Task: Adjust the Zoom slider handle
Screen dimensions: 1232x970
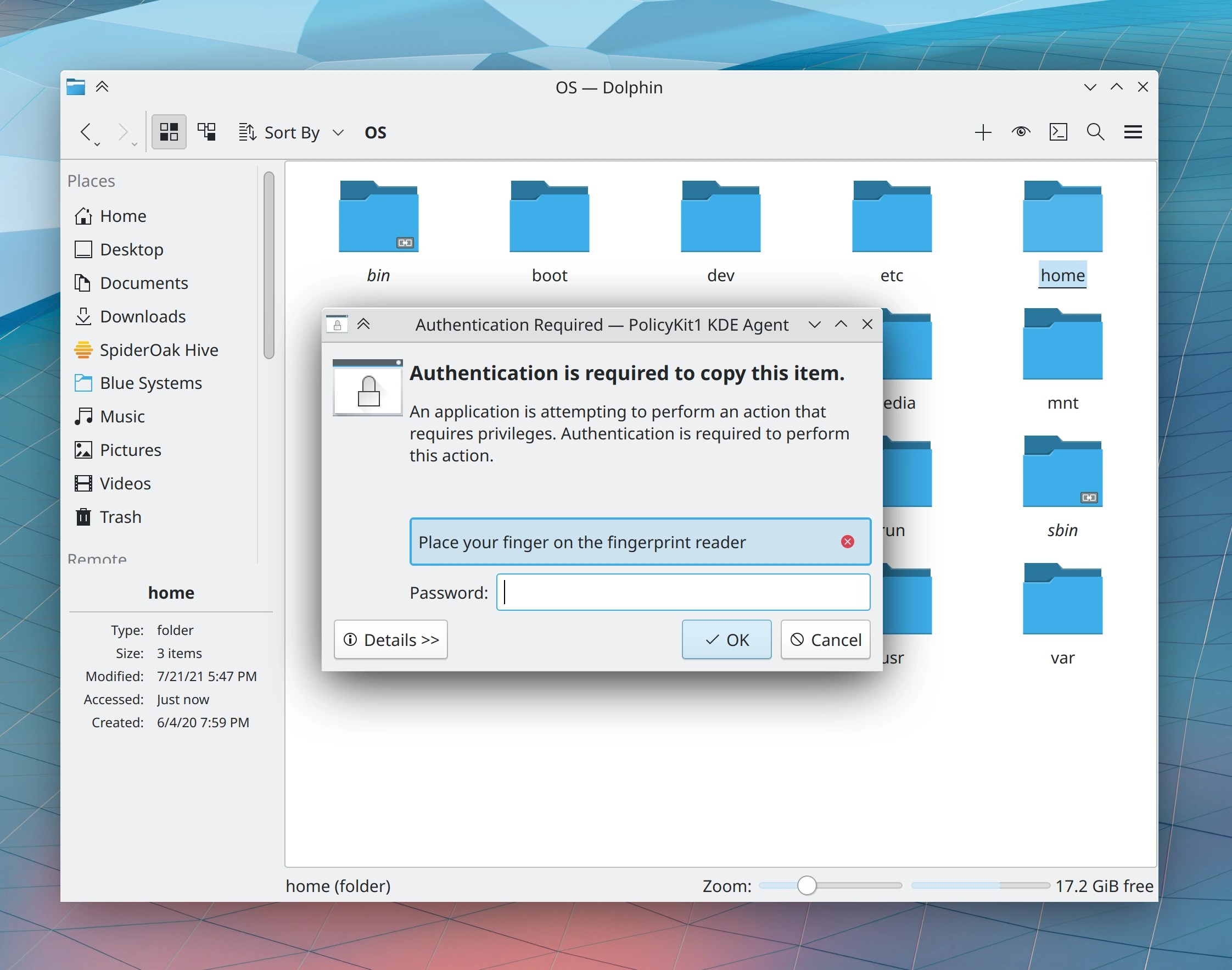Action: click(806, 885)
